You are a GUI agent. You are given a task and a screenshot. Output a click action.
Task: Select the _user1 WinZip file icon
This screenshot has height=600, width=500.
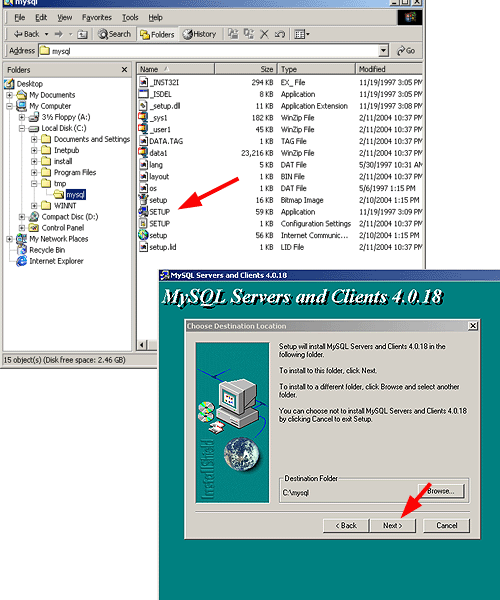pyautogui.click(x=143, y=129)
